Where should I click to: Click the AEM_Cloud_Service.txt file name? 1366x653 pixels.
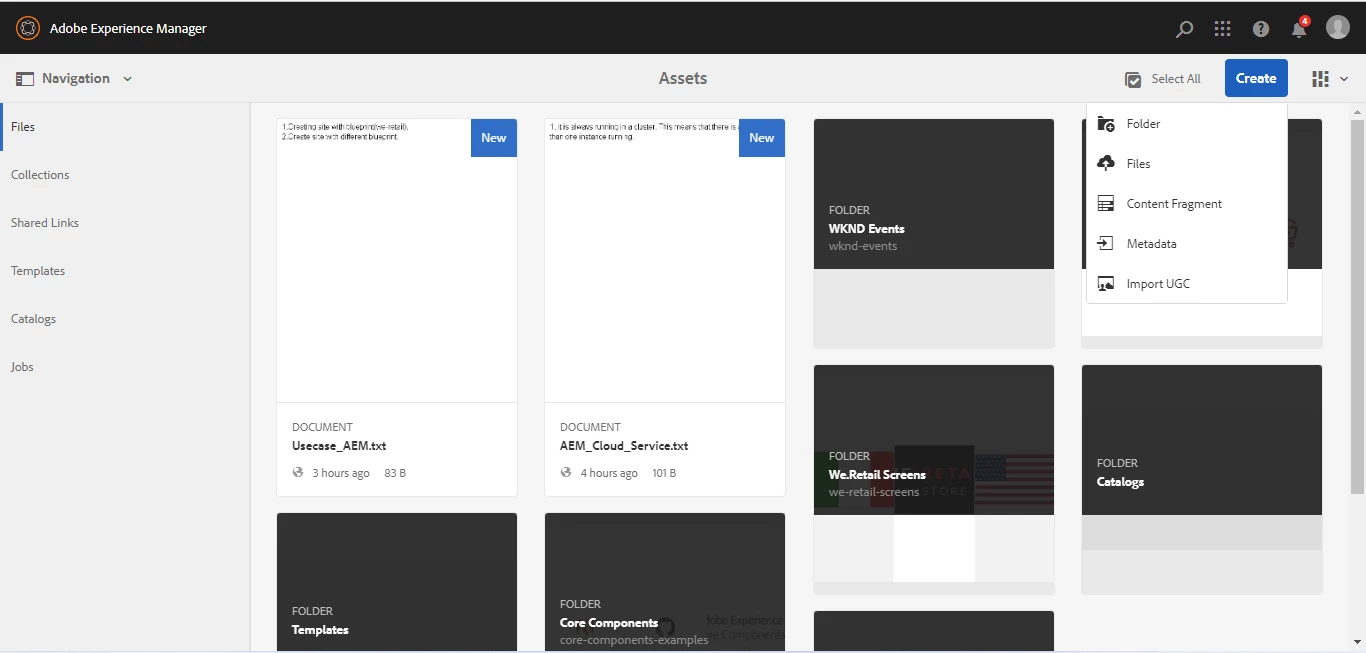(x=624, y=446)
